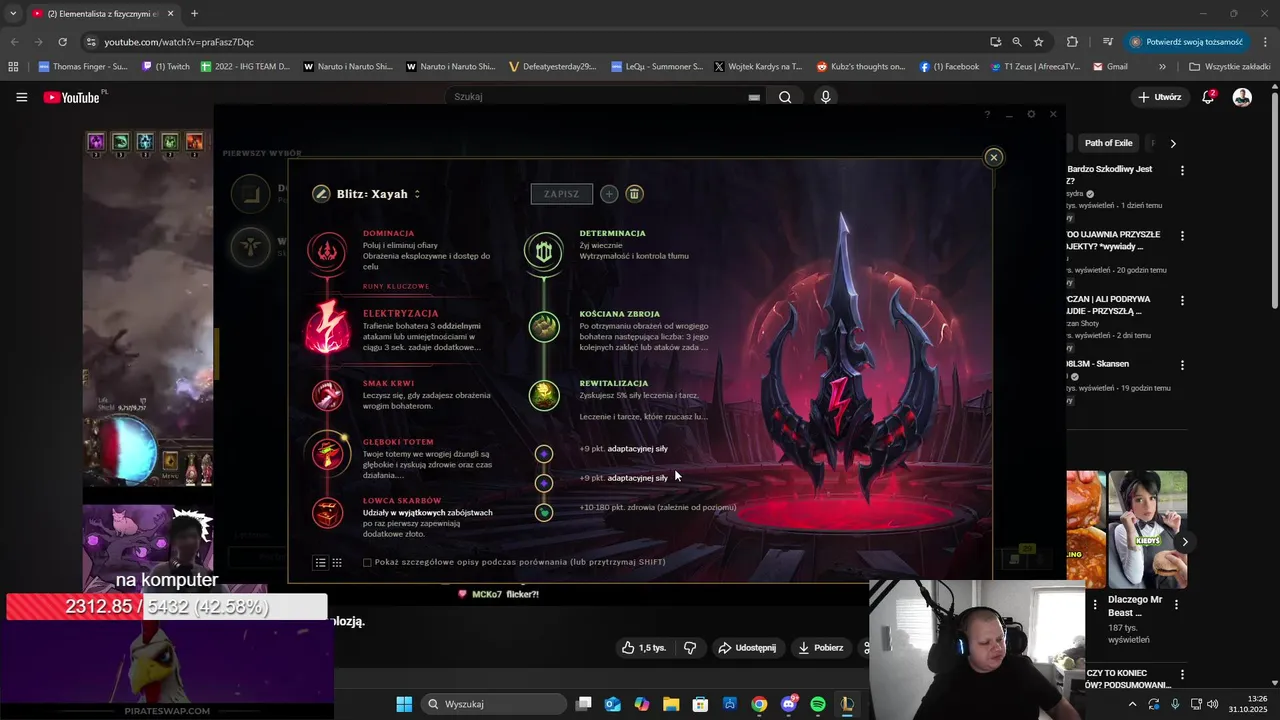Image resolution: width=1280 pixels, height=720 pixels.
Task: Open options for Dlaczego Mr Beast short
Action: [1176, 605]
